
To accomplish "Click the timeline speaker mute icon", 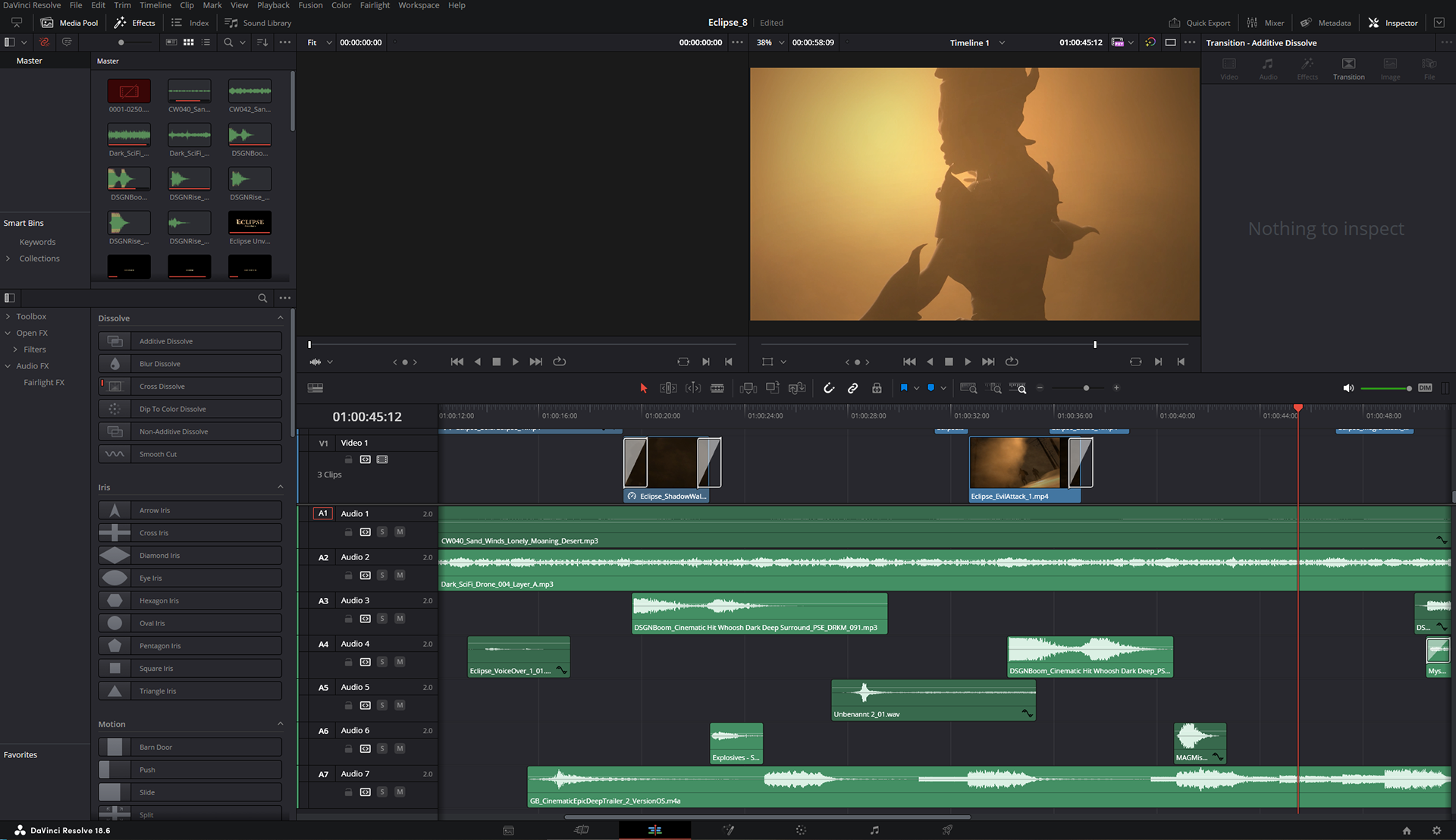I will tap(1348, 388).
